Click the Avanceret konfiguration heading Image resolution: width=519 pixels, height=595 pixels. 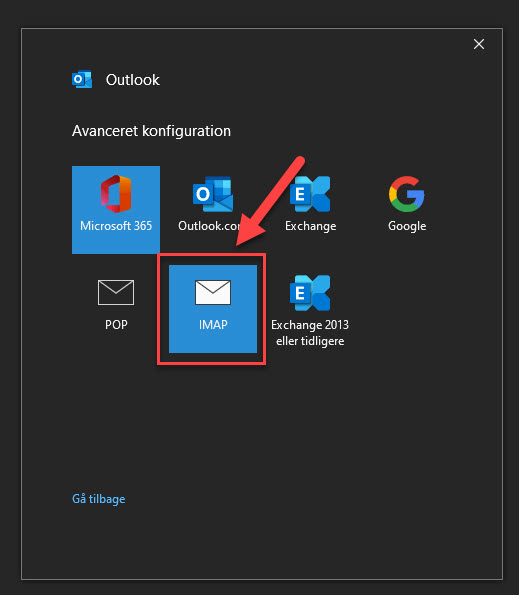pyautogui.click(x=151, y=131)
